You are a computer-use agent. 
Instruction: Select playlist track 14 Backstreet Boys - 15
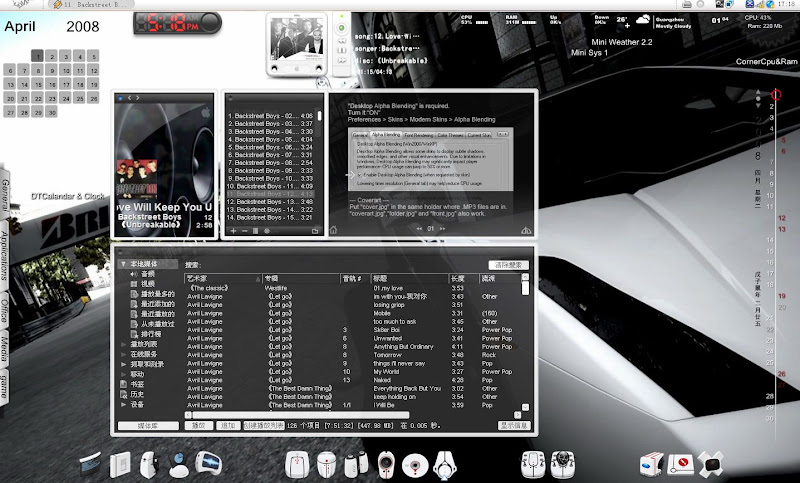click(x=270, y=217)
